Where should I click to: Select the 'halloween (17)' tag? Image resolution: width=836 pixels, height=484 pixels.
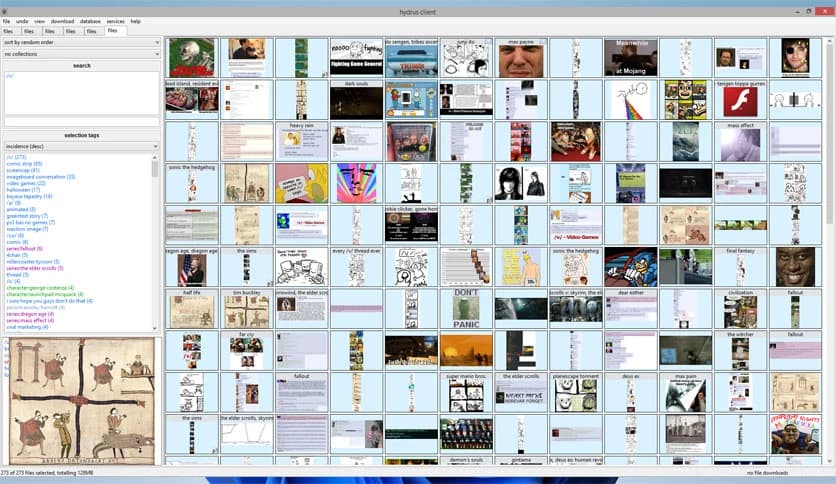tap(23, 189)
